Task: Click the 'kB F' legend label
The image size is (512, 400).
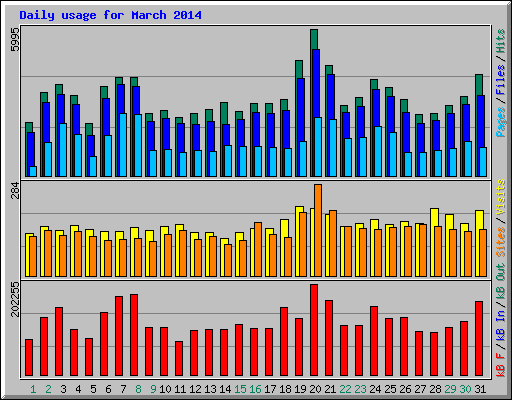Action: coord(500,365)
